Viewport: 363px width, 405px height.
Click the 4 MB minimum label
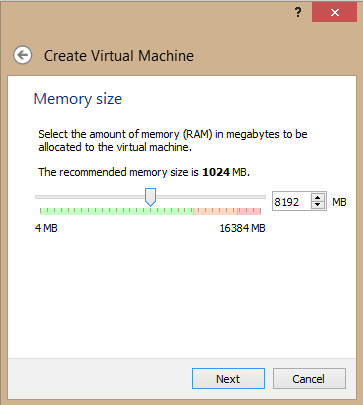46,228
